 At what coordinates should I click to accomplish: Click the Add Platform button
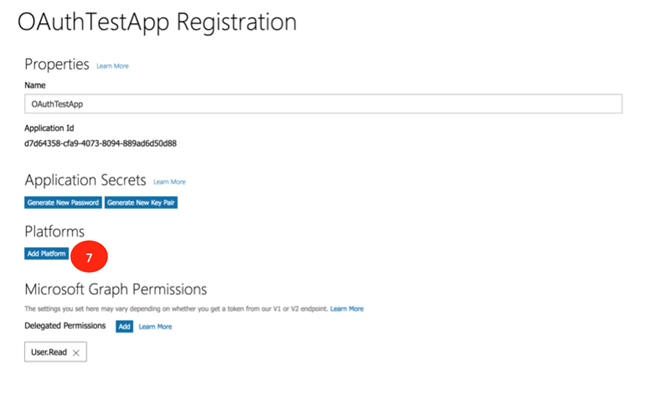47,254
